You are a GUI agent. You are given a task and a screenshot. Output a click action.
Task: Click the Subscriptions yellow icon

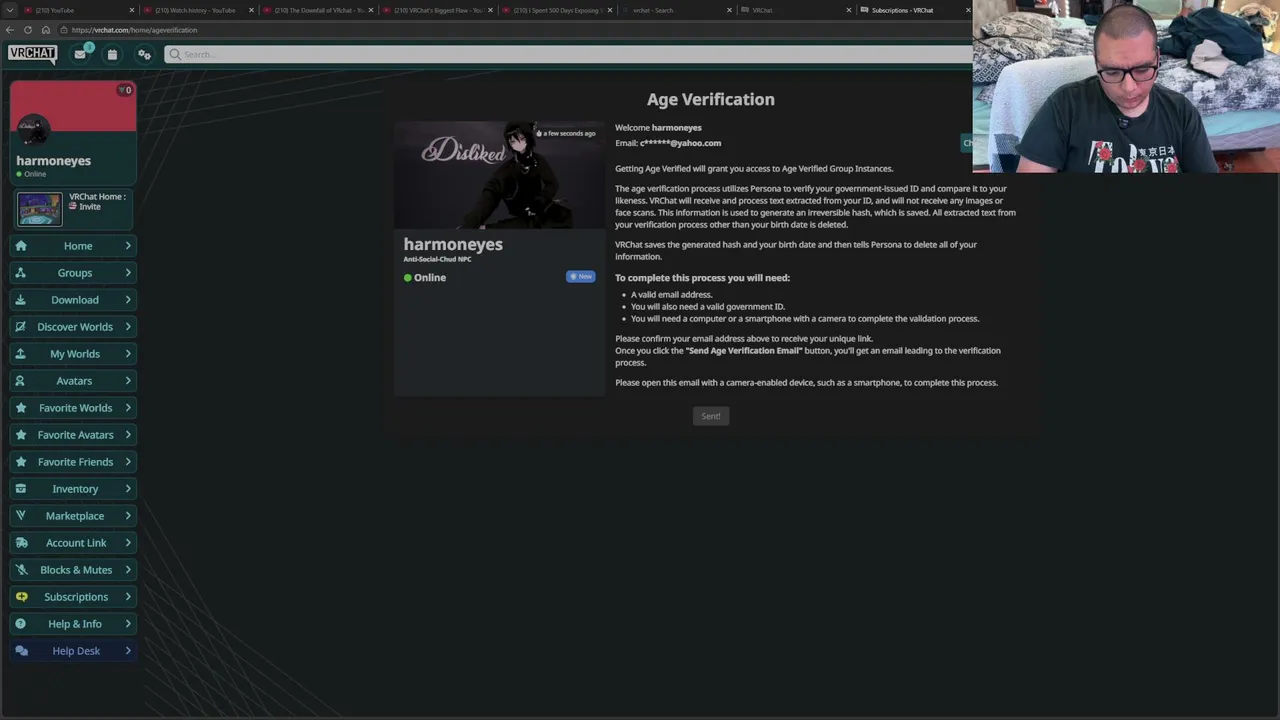pos(21,597)
